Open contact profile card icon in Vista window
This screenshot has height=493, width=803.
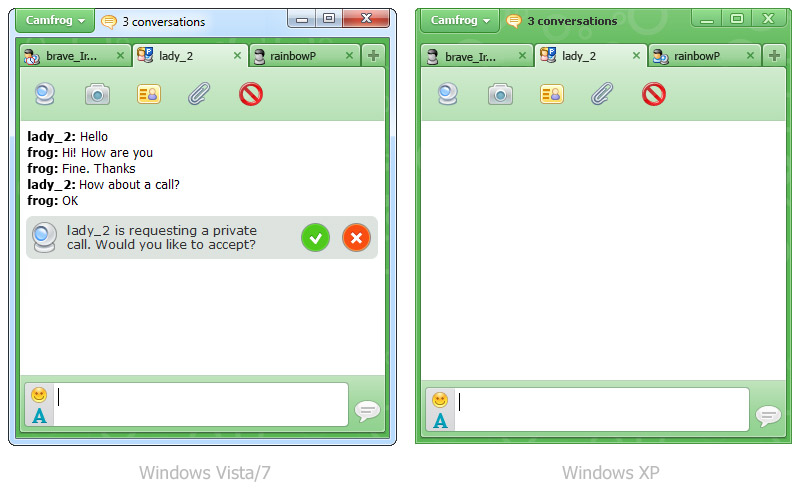(x=149, y=95)
